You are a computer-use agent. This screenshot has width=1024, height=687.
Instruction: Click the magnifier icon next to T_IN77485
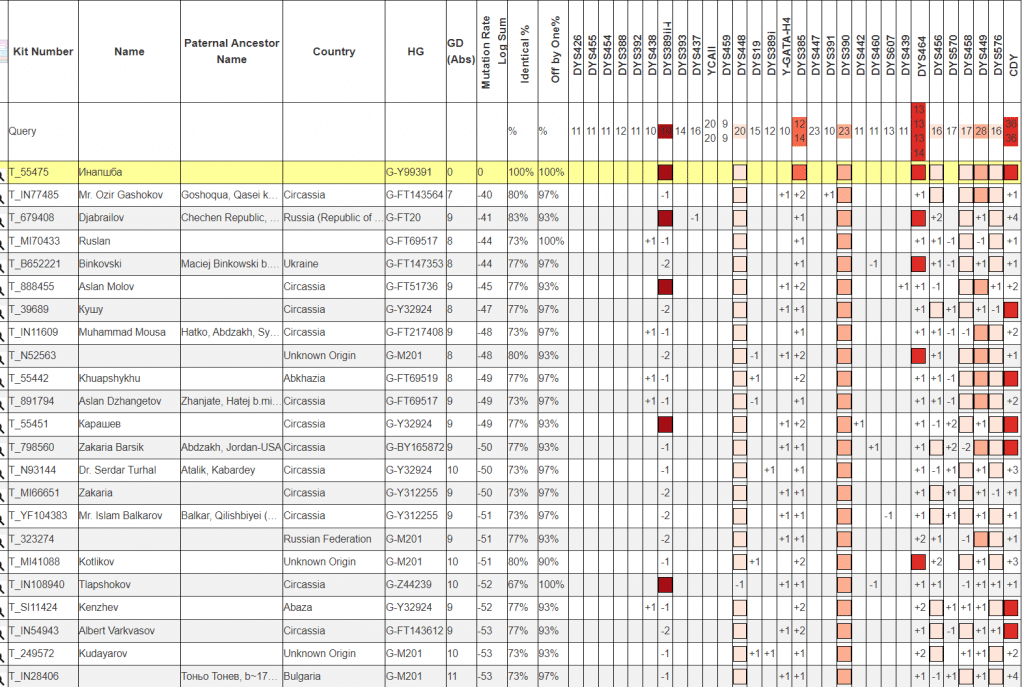pyautogui.click(x=3, y=196)
